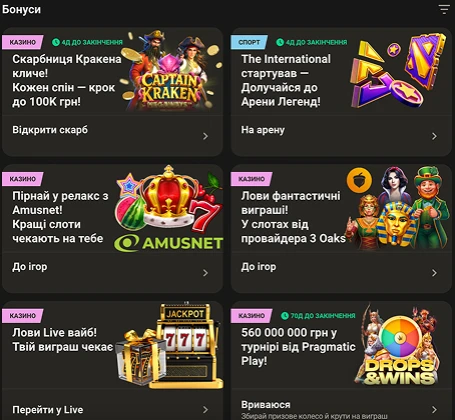Click the 70-day countdown clock icon
455x420 pixels.
[x=284, y=316]
